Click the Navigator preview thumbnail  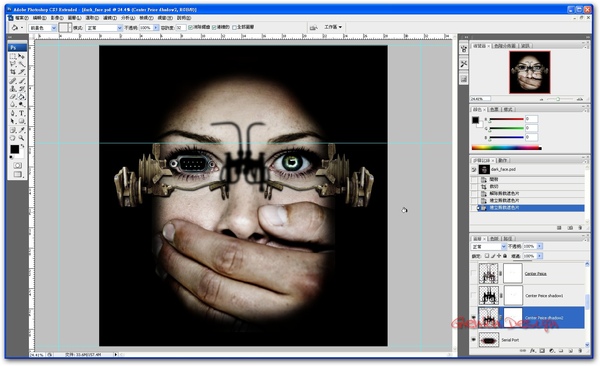(x=530, y=72)
